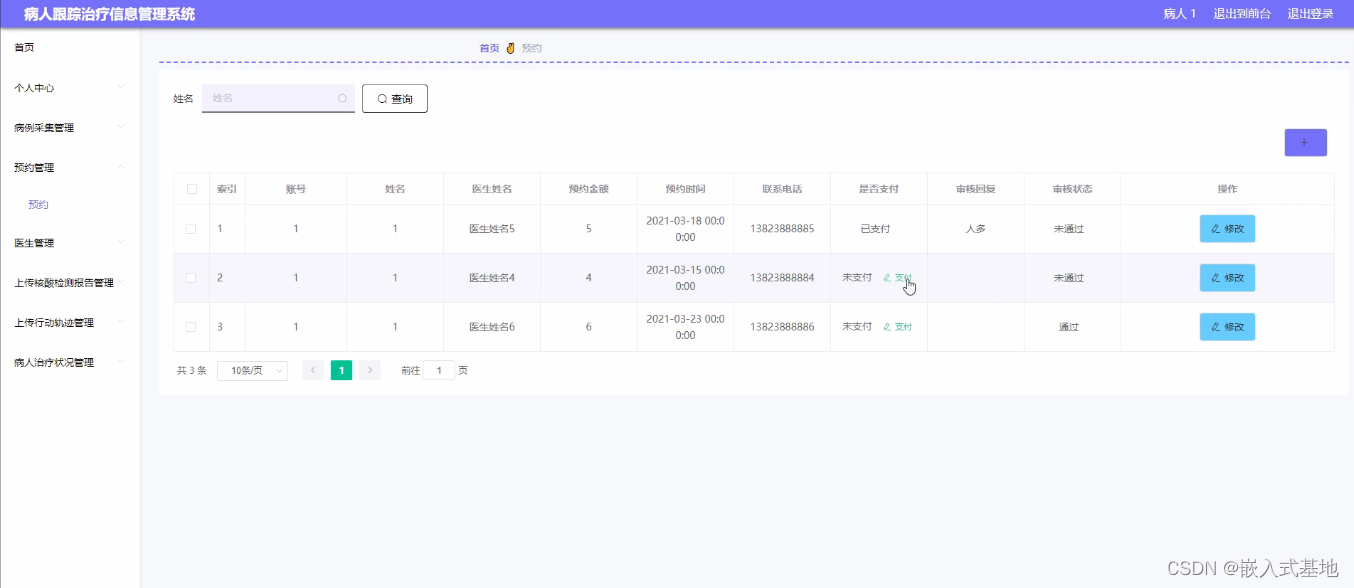This screenshot has width=1354, height=588.
Task: Click the 前往 page number input box
Action: pos(439,370)
